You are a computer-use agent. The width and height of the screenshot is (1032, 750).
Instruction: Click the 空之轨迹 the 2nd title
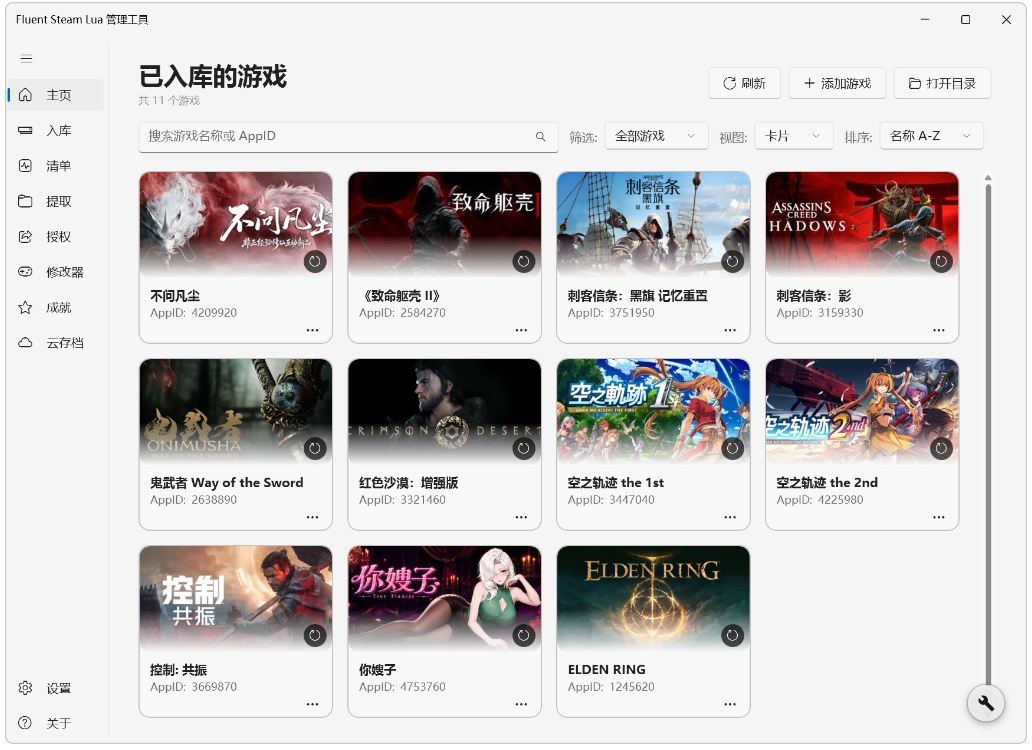coord(827,483)
